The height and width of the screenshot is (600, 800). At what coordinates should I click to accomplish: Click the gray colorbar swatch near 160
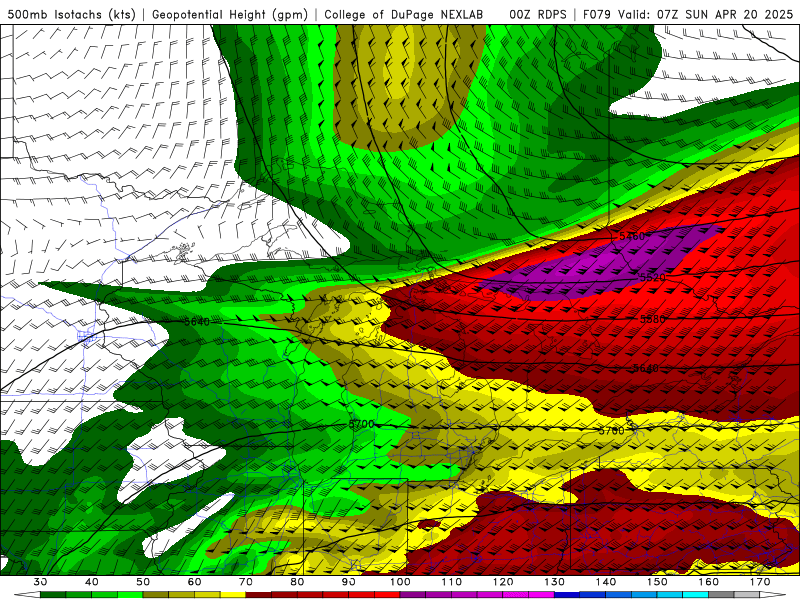[x=721, y=595]
